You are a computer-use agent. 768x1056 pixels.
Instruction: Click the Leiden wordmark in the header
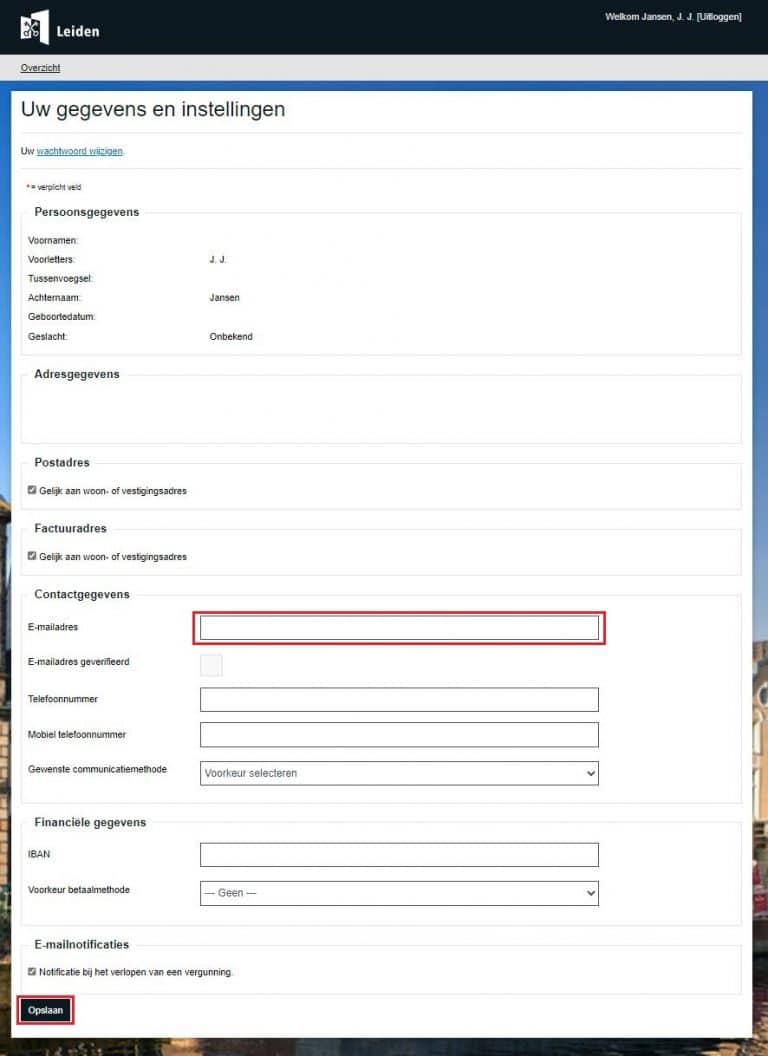coord(78,31)
